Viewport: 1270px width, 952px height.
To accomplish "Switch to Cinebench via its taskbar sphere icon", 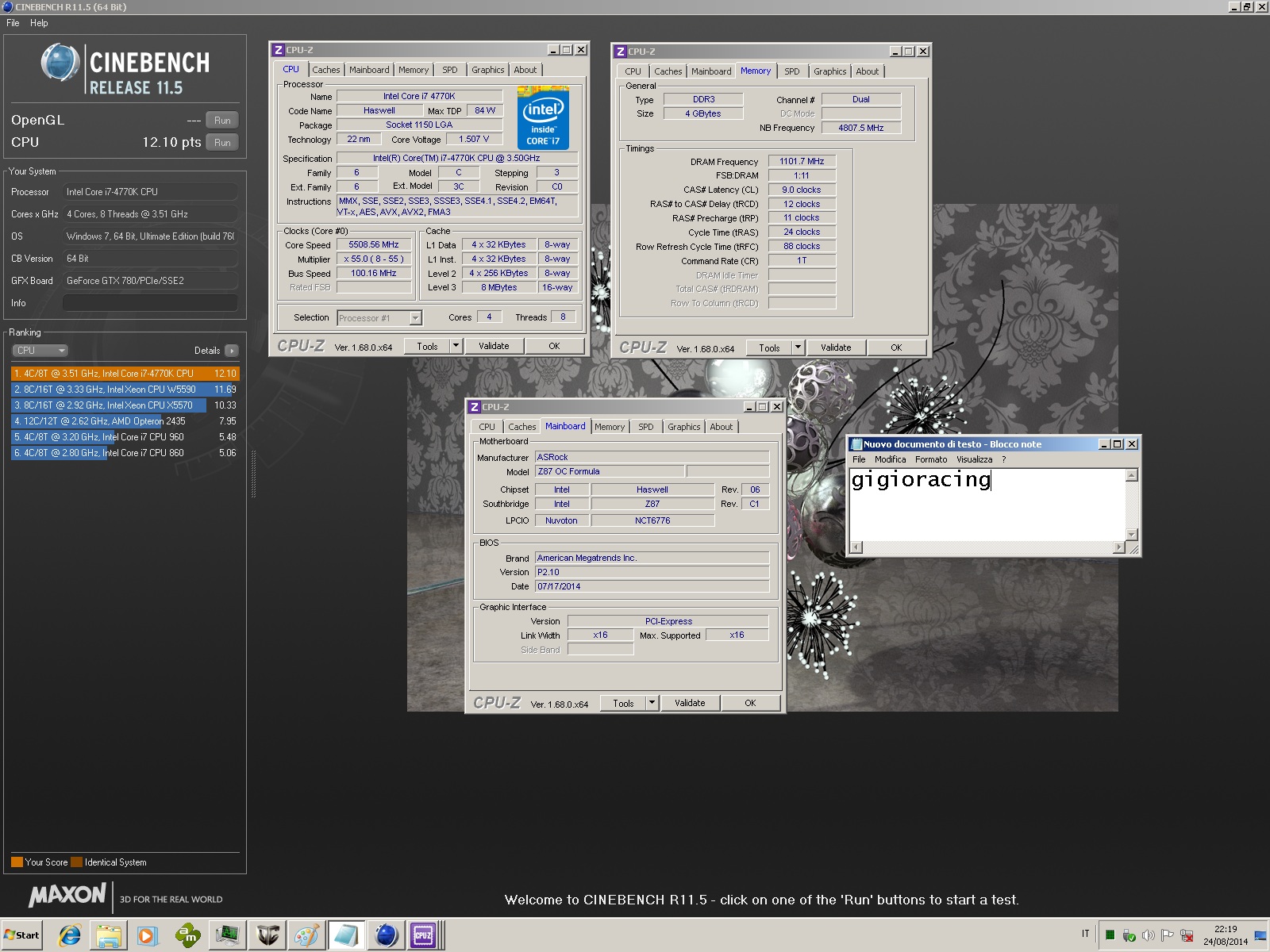I will pos(386,935).
